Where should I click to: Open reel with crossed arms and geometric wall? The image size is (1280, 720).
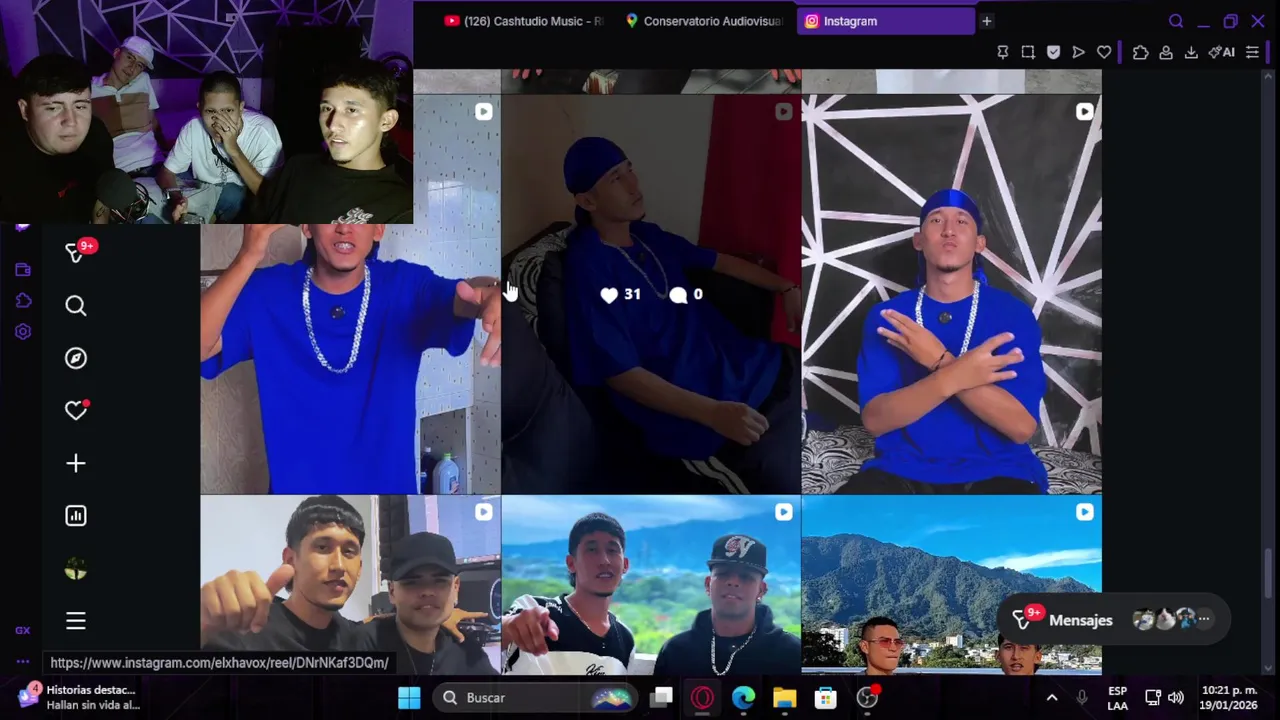pos(951,294)
